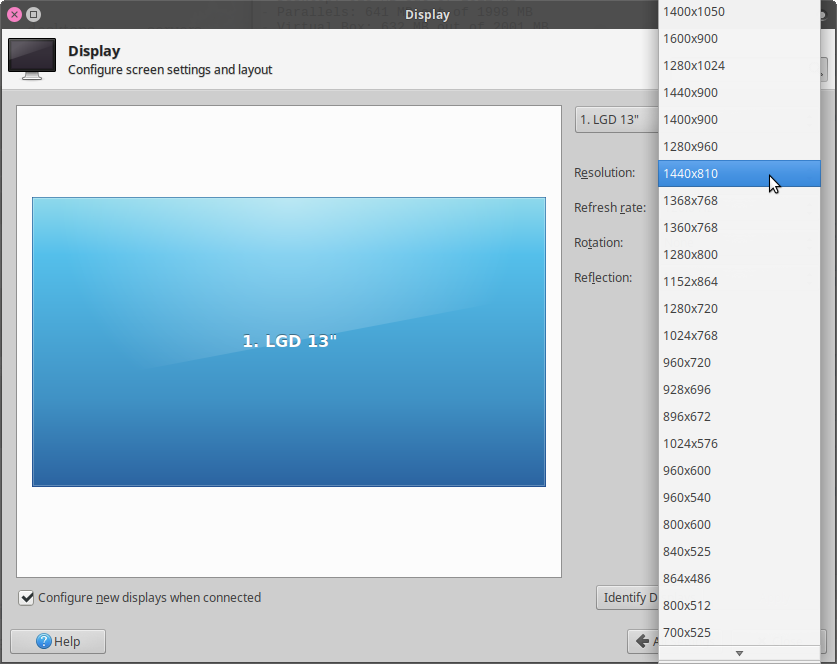Choose 1280x960 resolution

click(x=739, y=147)
